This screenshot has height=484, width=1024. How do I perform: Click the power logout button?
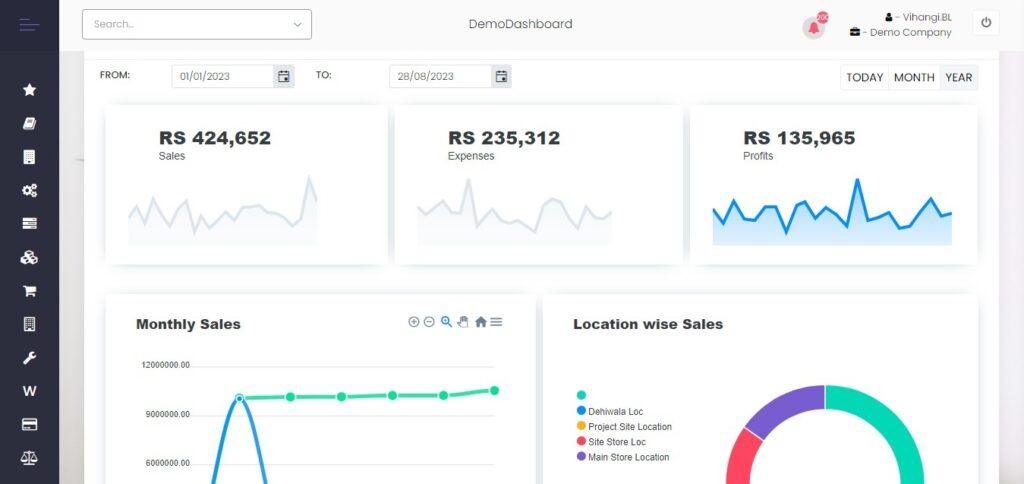click(x=985, y=23)
